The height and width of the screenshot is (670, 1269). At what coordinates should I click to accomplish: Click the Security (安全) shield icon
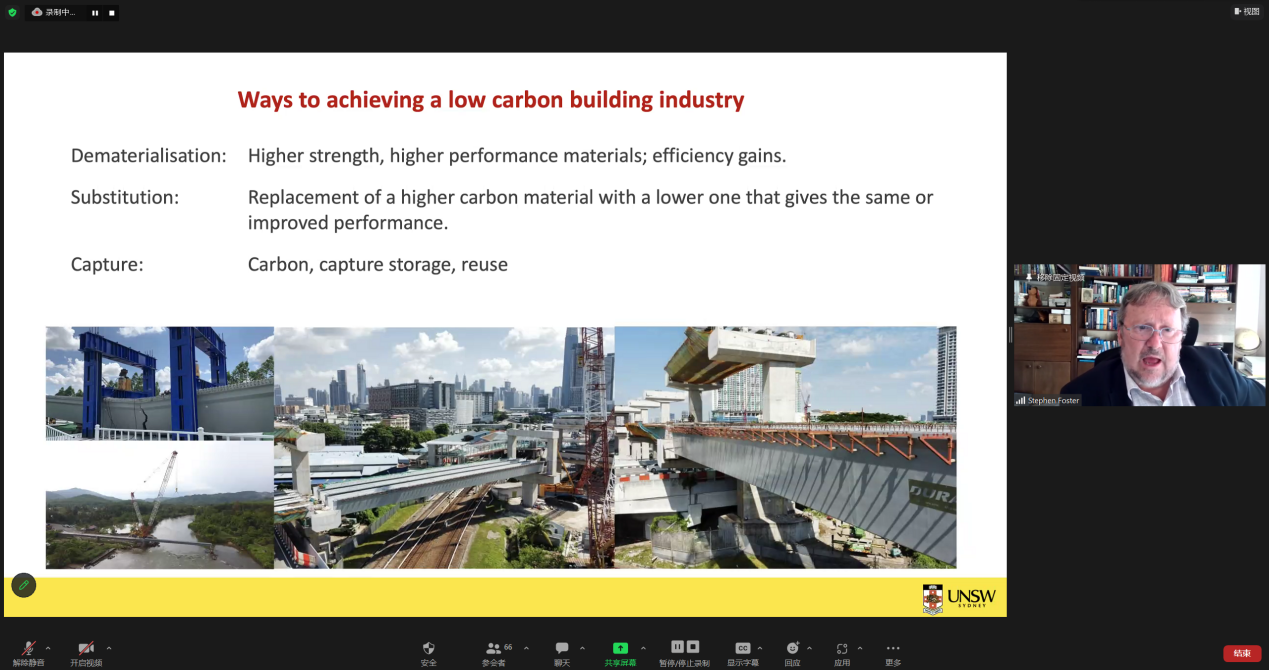click(x=429, y=648)
